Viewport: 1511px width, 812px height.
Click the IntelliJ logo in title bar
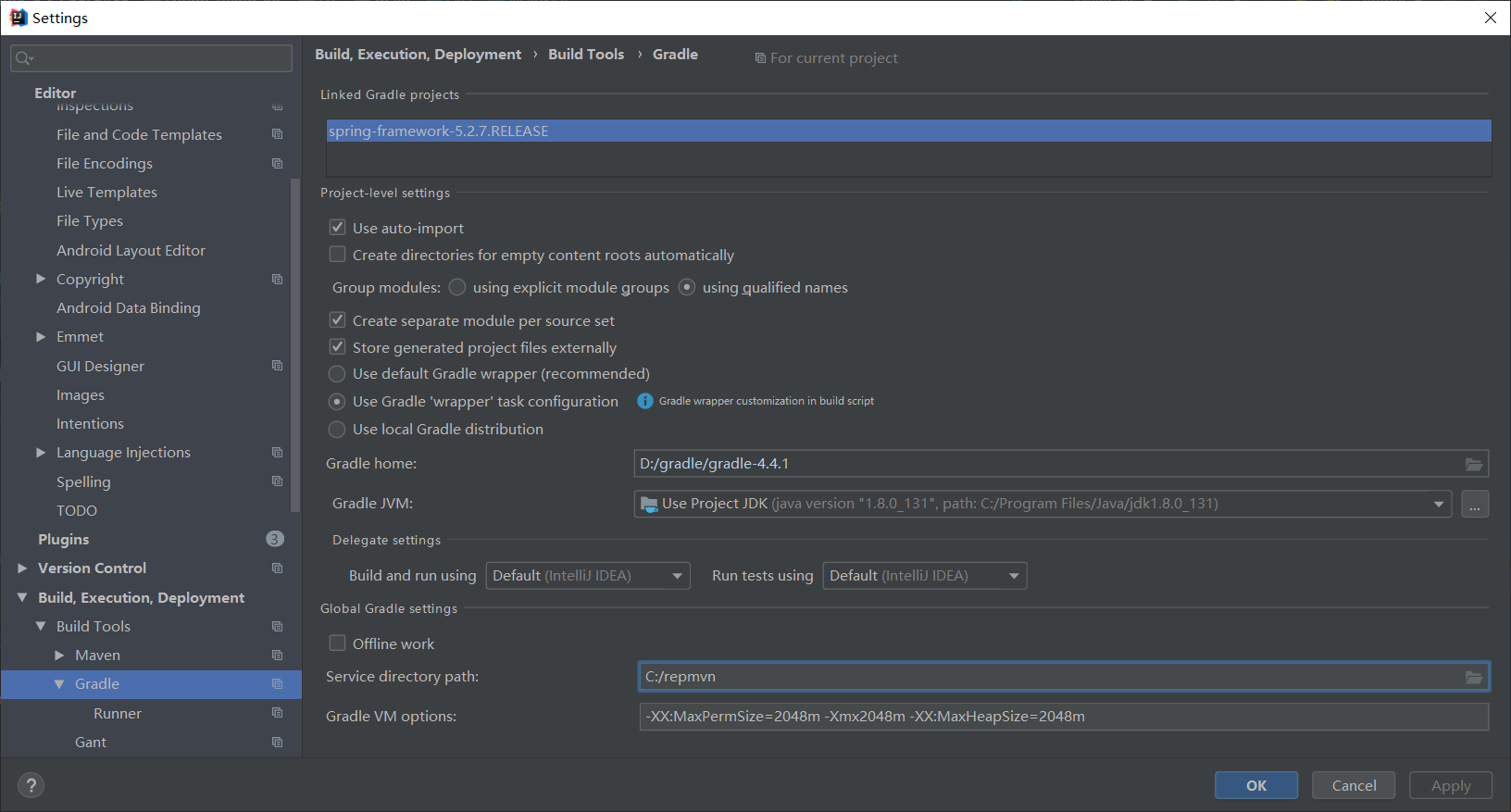click(19, 18)
